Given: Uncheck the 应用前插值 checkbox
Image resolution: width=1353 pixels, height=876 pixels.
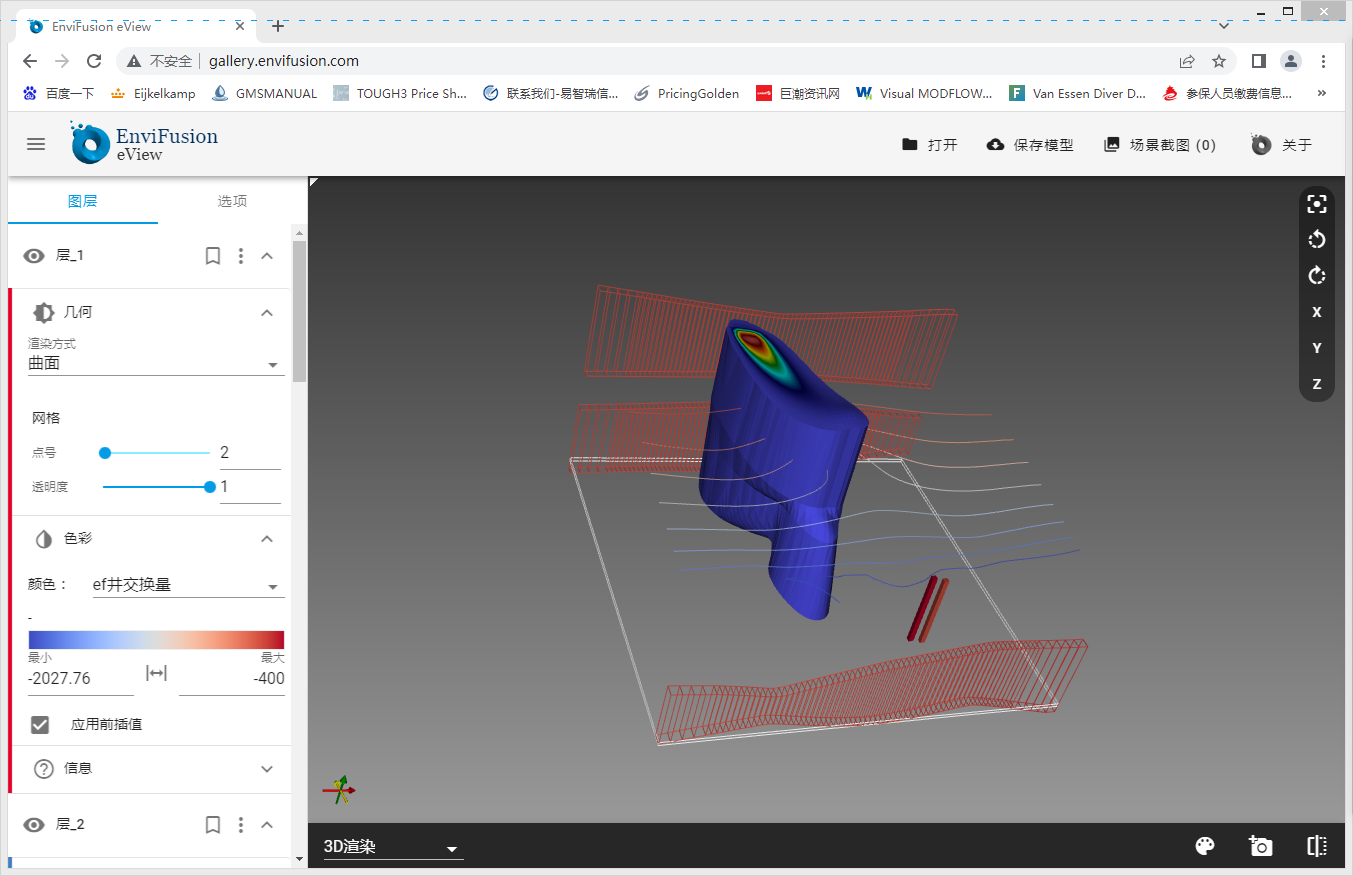Looking at the screenshot, I should (40, 724).
